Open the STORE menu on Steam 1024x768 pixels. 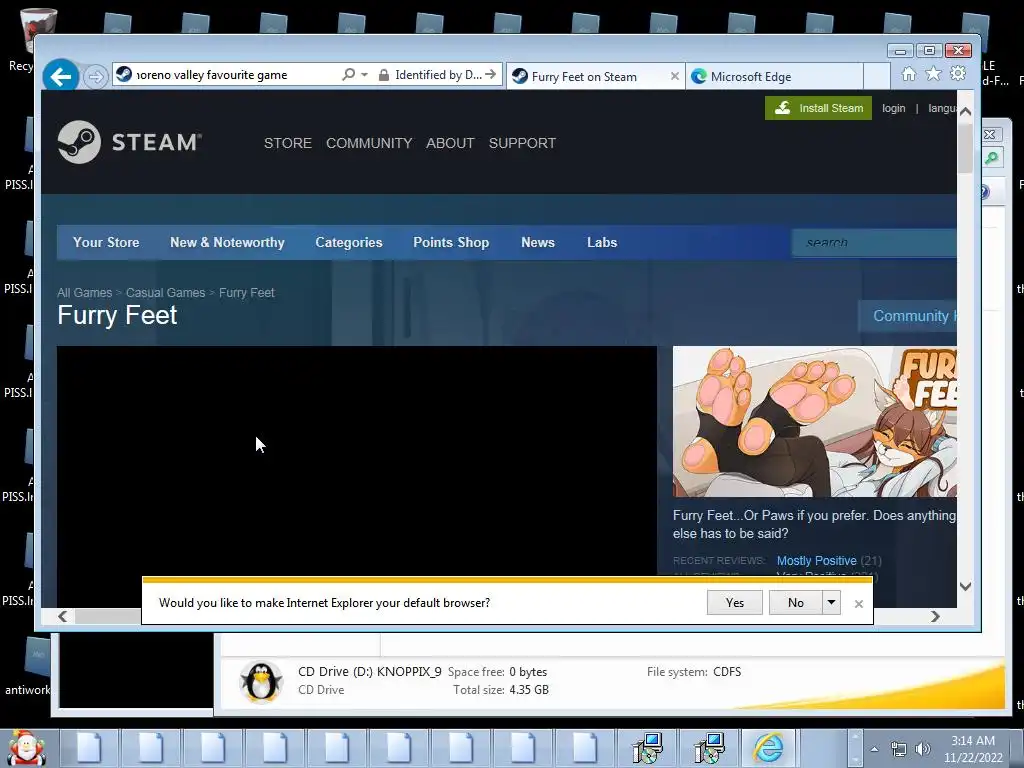288,143
